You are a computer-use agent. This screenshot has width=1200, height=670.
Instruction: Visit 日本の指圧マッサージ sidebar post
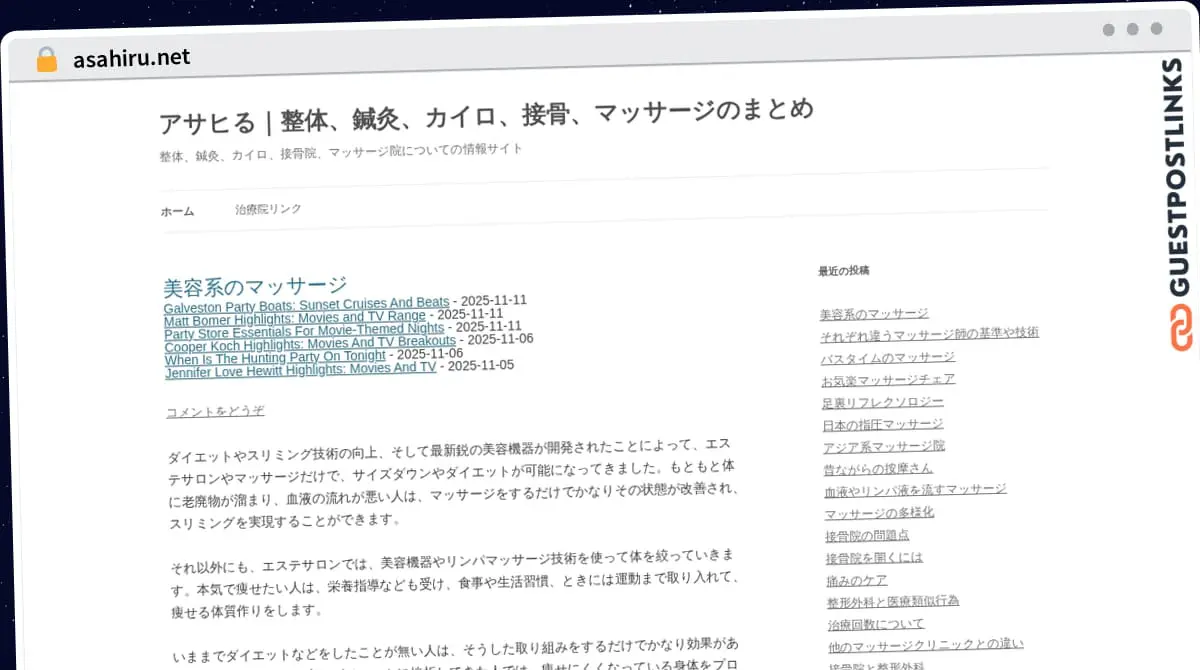[882, 424]
